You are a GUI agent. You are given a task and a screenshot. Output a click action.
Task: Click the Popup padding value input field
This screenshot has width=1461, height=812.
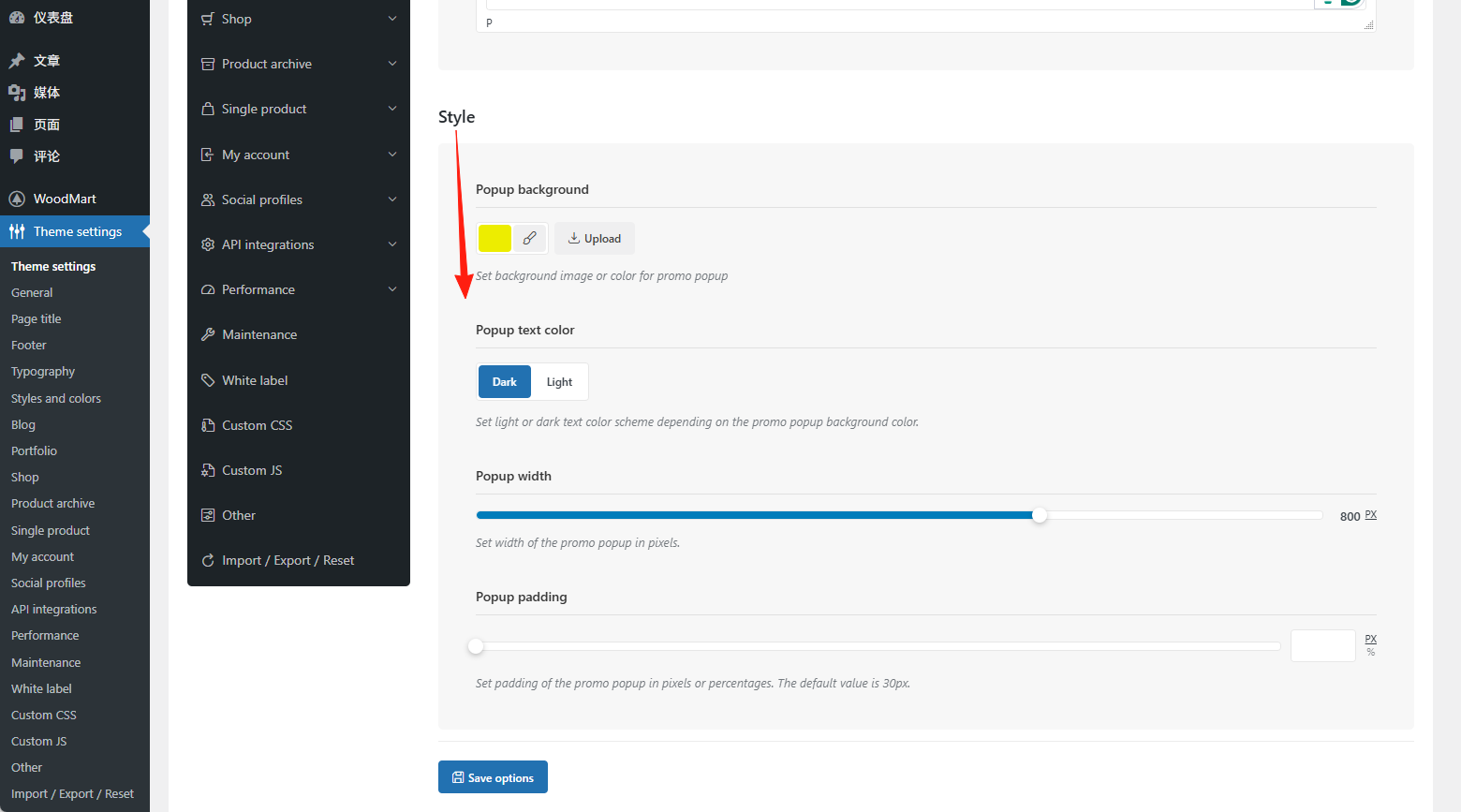1322,646
